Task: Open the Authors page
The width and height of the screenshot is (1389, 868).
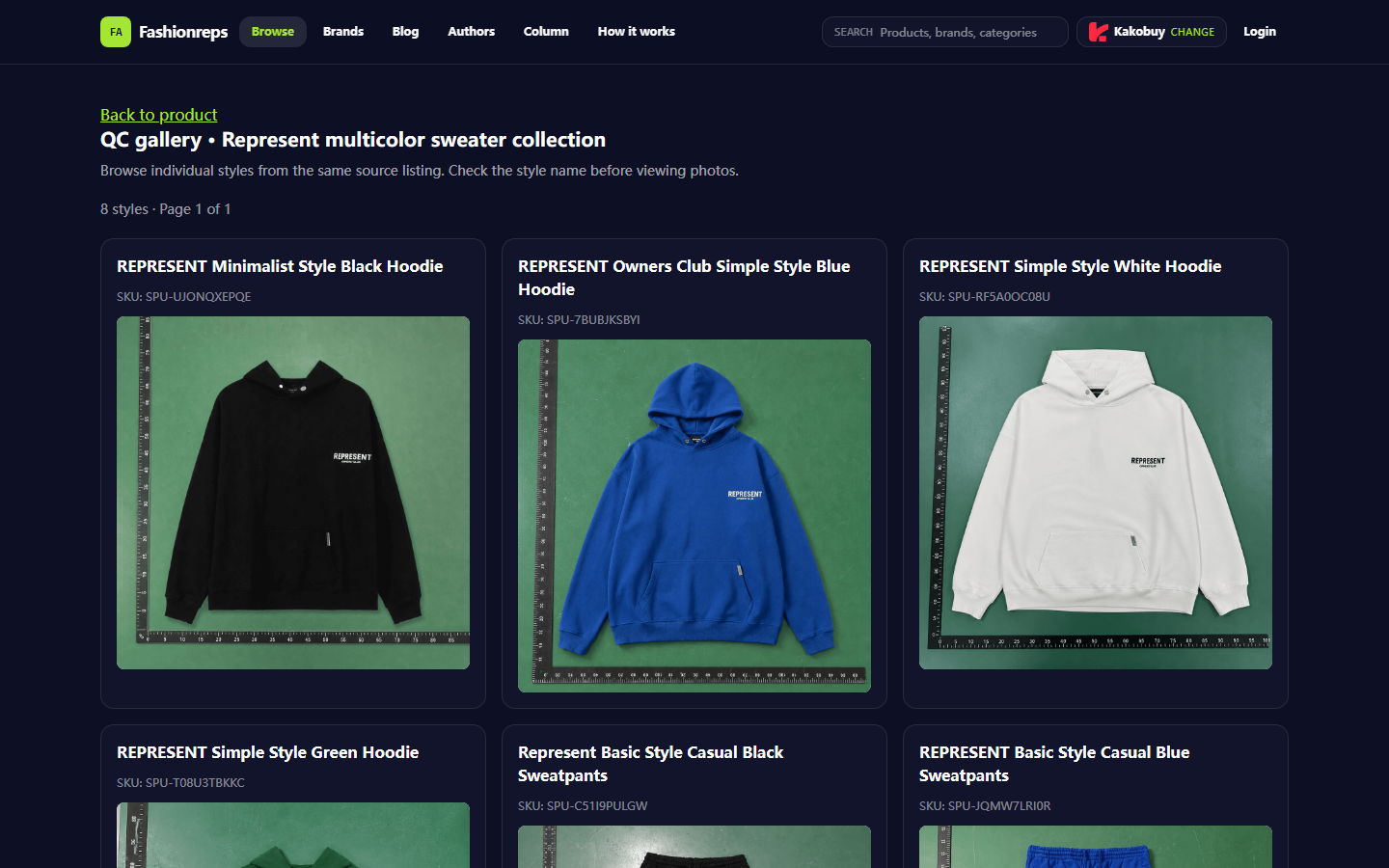Action: 471,32
